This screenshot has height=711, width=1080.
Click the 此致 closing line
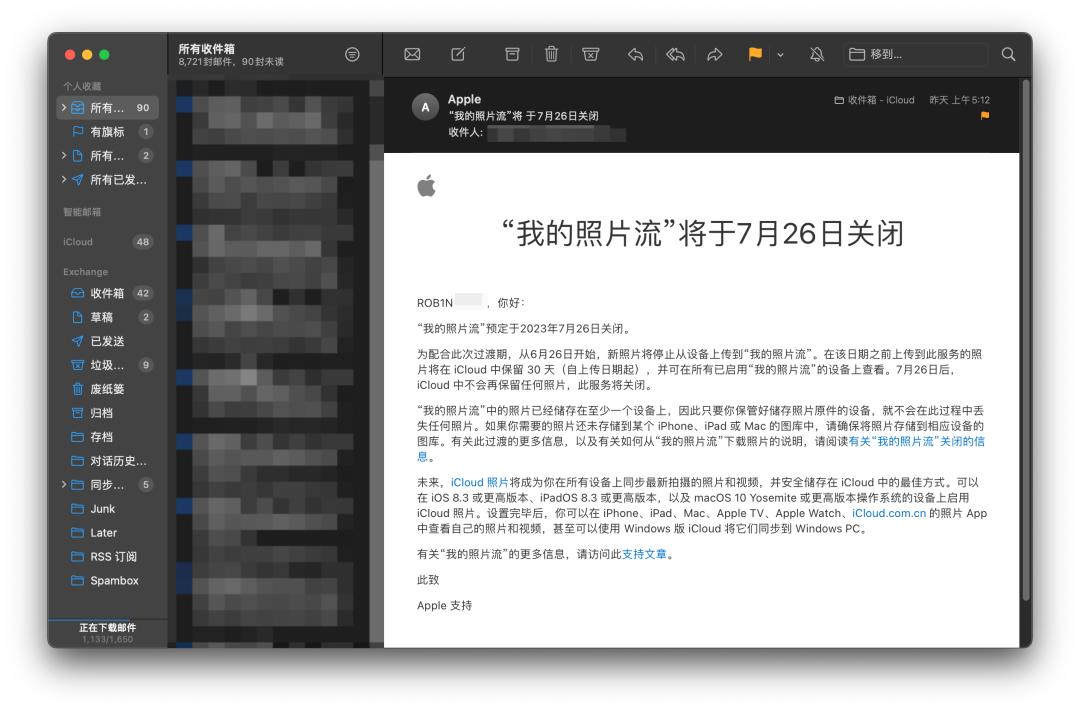pyautogui.click(x=428, y=580)
